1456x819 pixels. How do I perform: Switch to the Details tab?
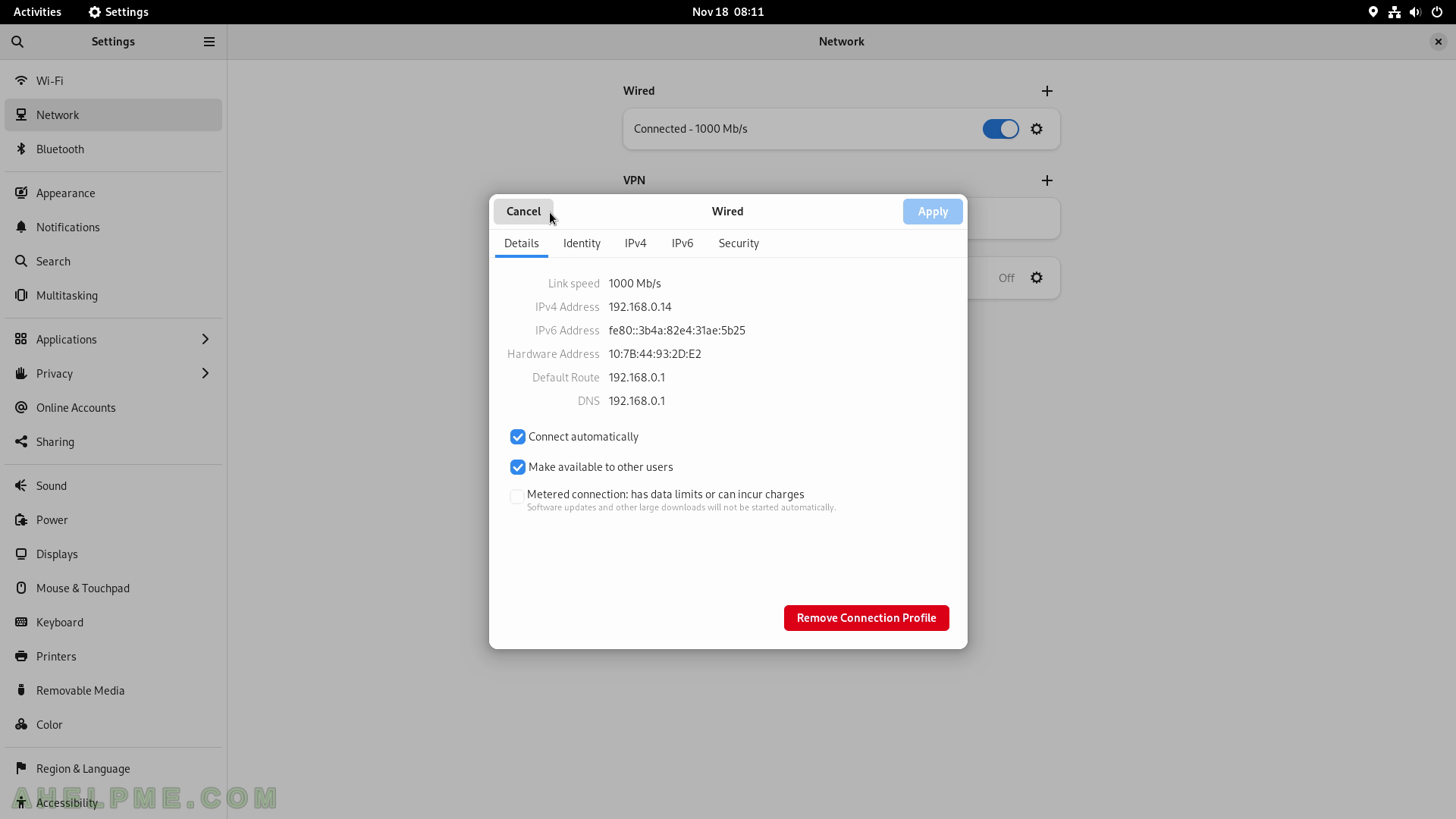coord(522,243)
